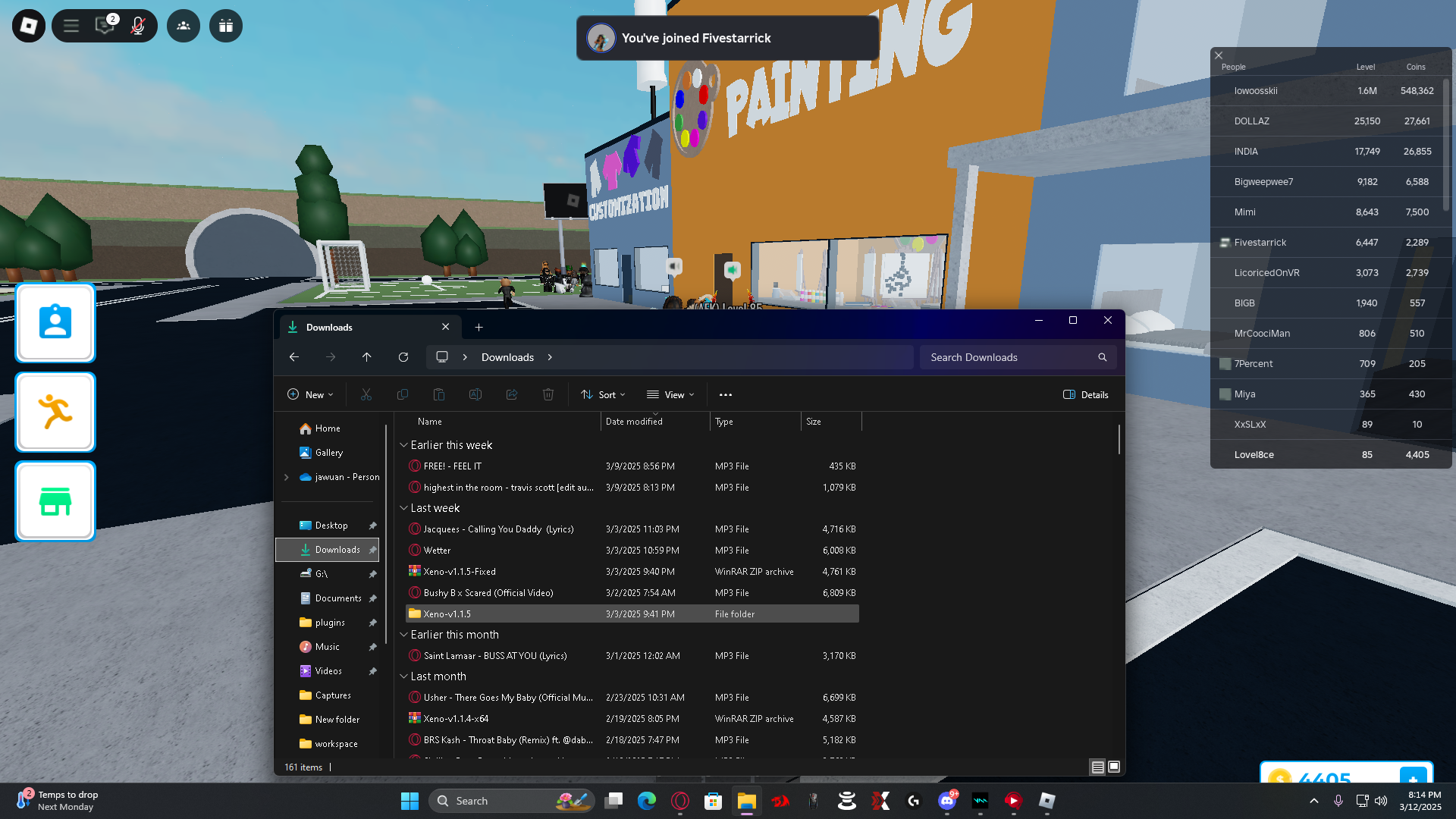The image size is (1456, 819).
Task: Expand the jawuan - Personal tree node
Action: [286, 477]
